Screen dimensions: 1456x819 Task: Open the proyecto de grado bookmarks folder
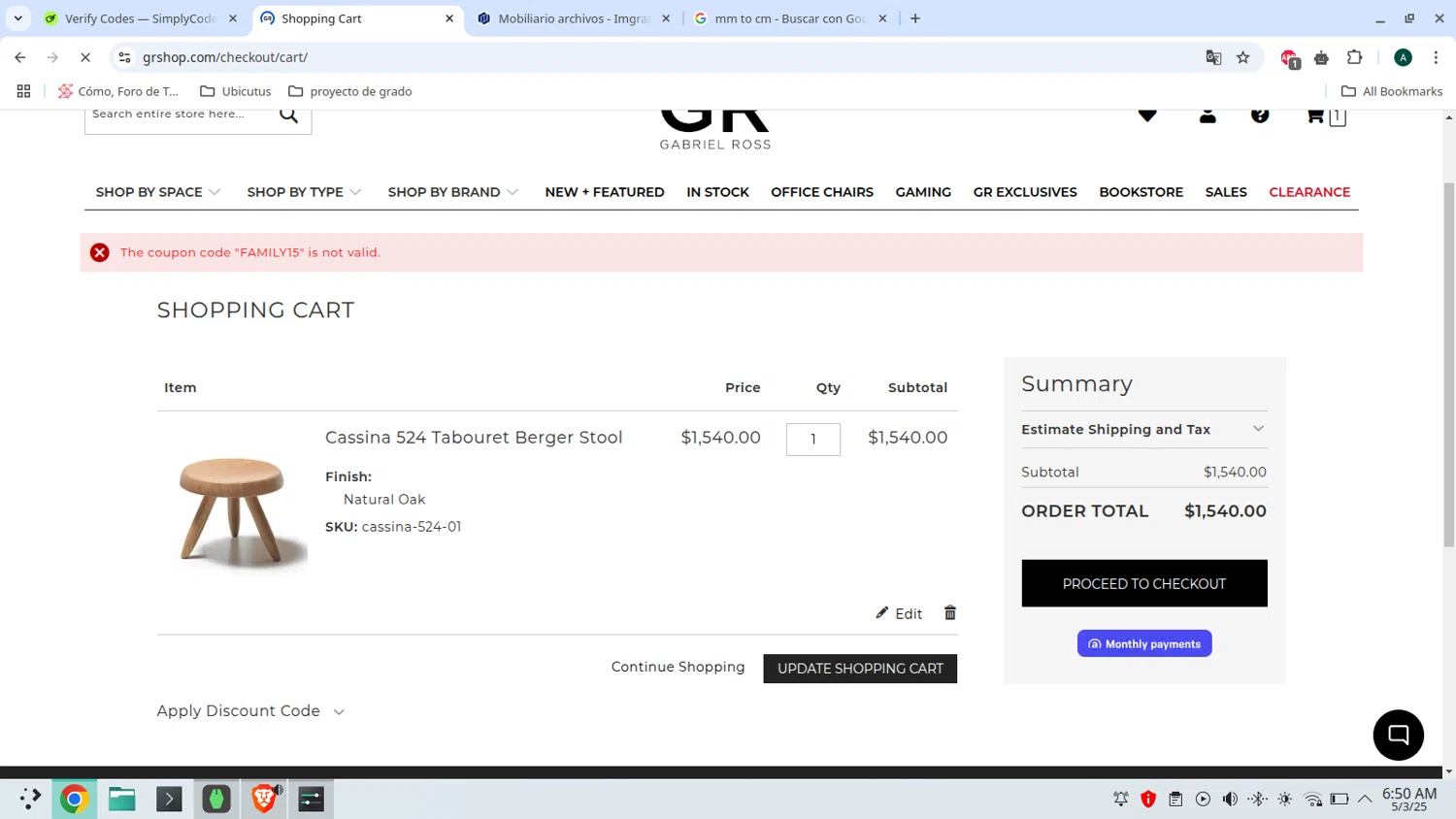349,91
